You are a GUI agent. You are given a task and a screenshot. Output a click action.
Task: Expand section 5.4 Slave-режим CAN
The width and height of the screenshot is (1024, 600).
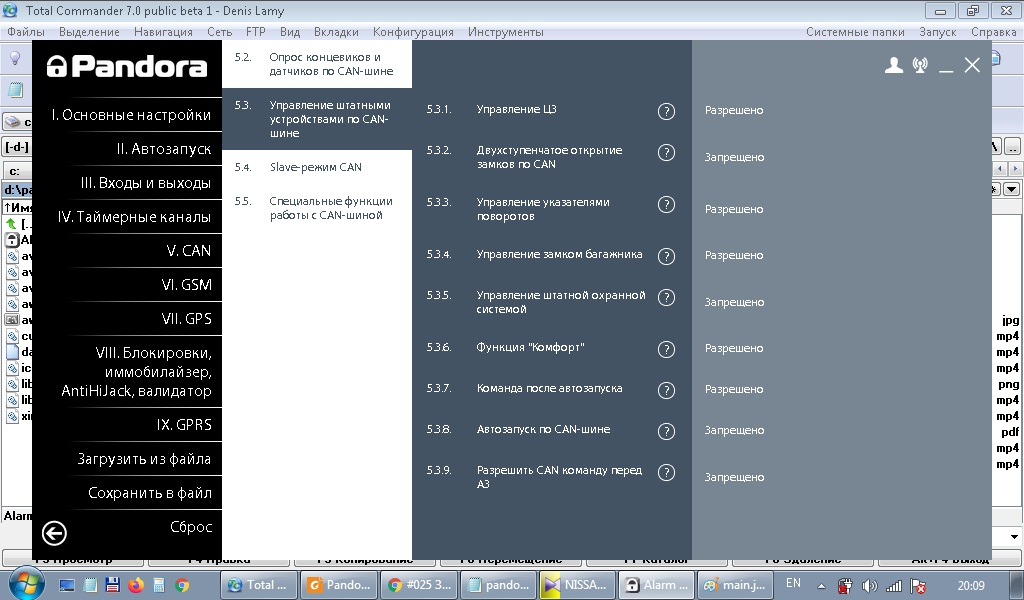pos(315,168)
